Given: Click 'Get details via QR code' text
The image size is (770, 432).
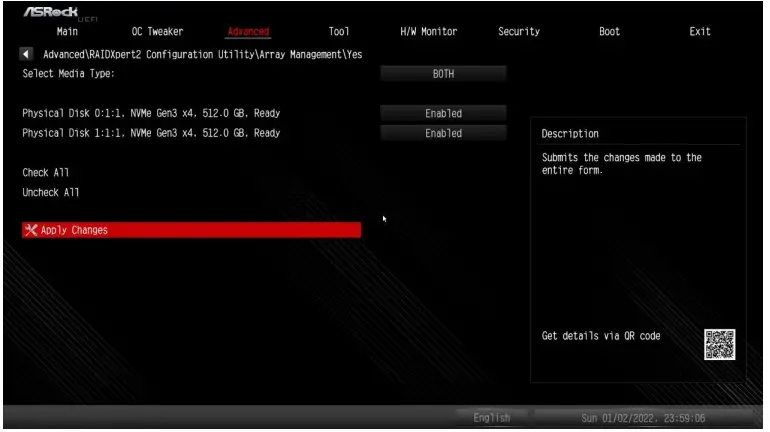Looking at the screenshot, I should pos(601,336).
